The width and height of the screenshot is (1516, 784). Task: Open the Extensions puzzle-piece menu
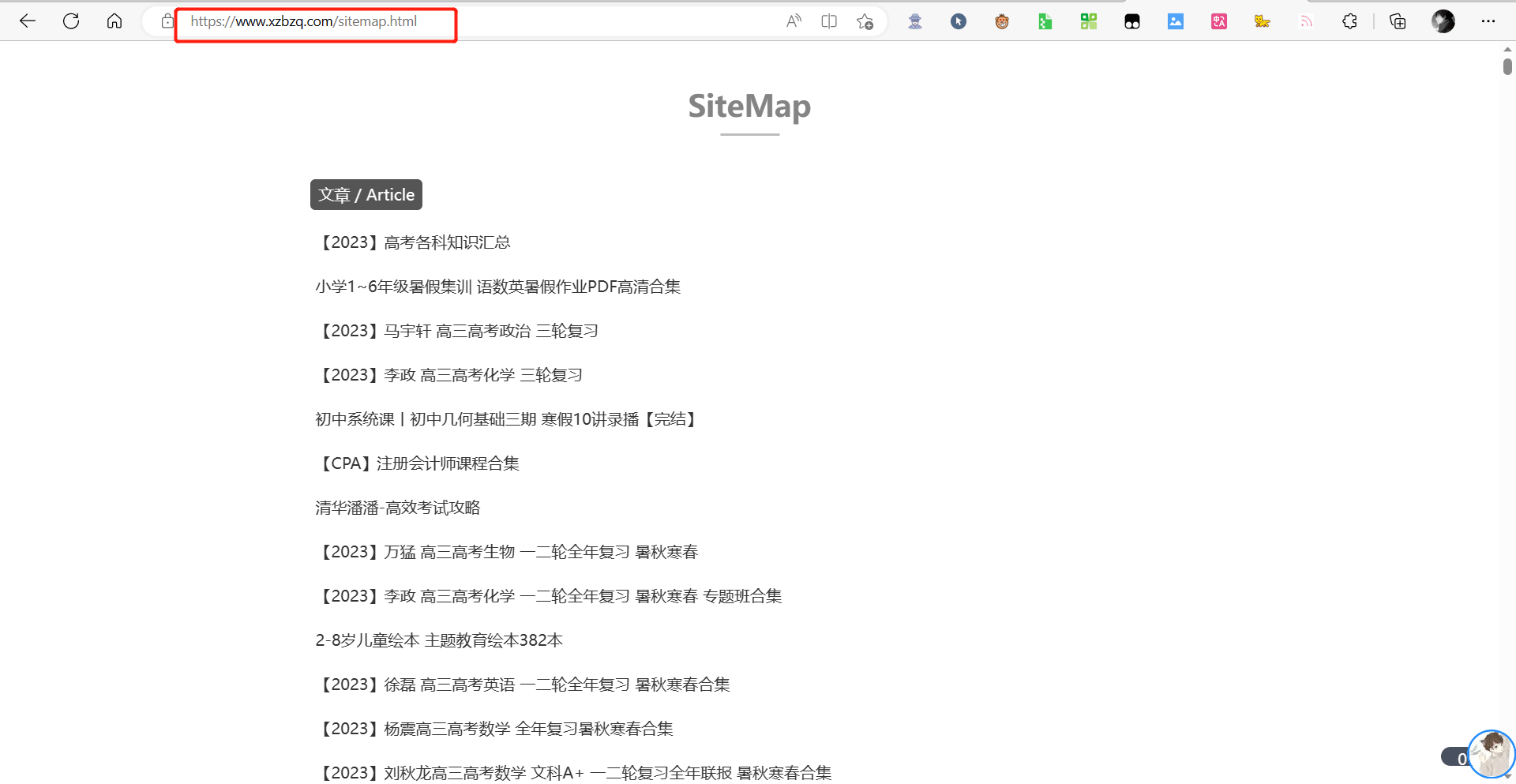tap(1349, 21)
